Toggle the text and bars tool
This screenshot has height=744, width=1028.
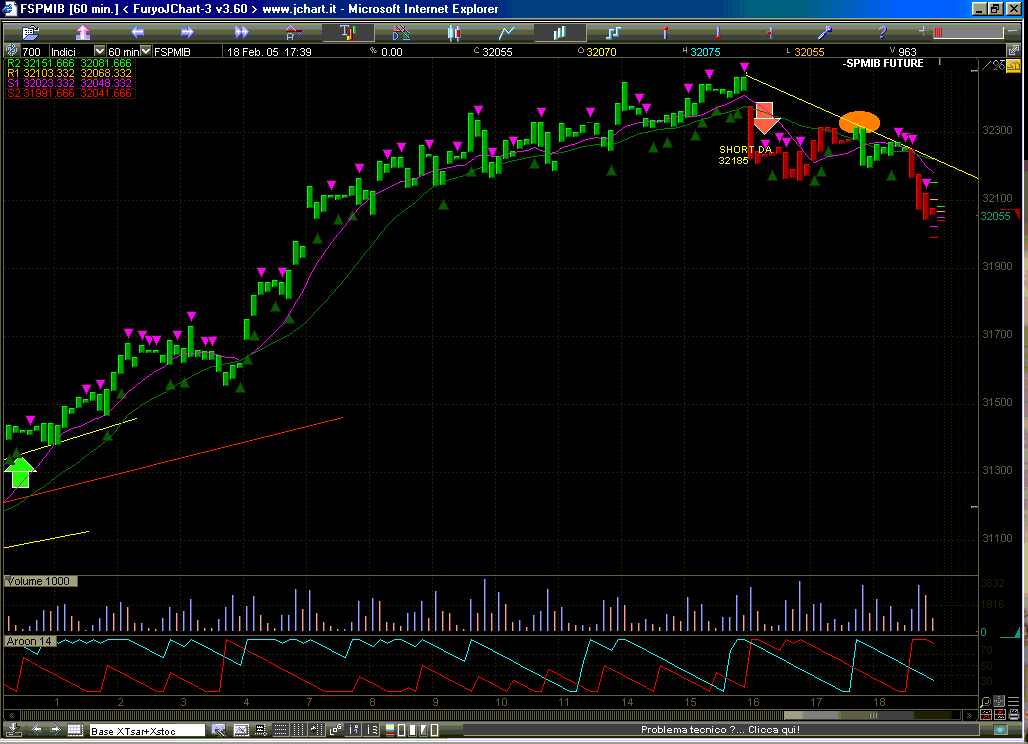[x=347, y=33]
